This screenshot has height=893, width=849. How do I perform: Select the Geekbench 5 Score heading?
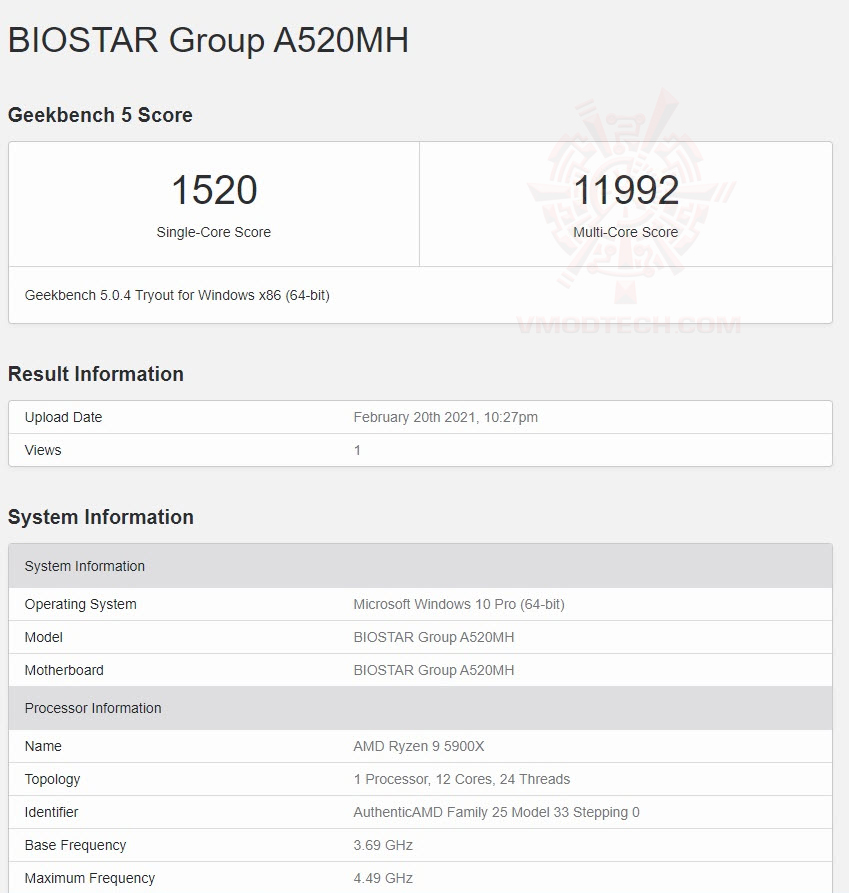(100, 115)
